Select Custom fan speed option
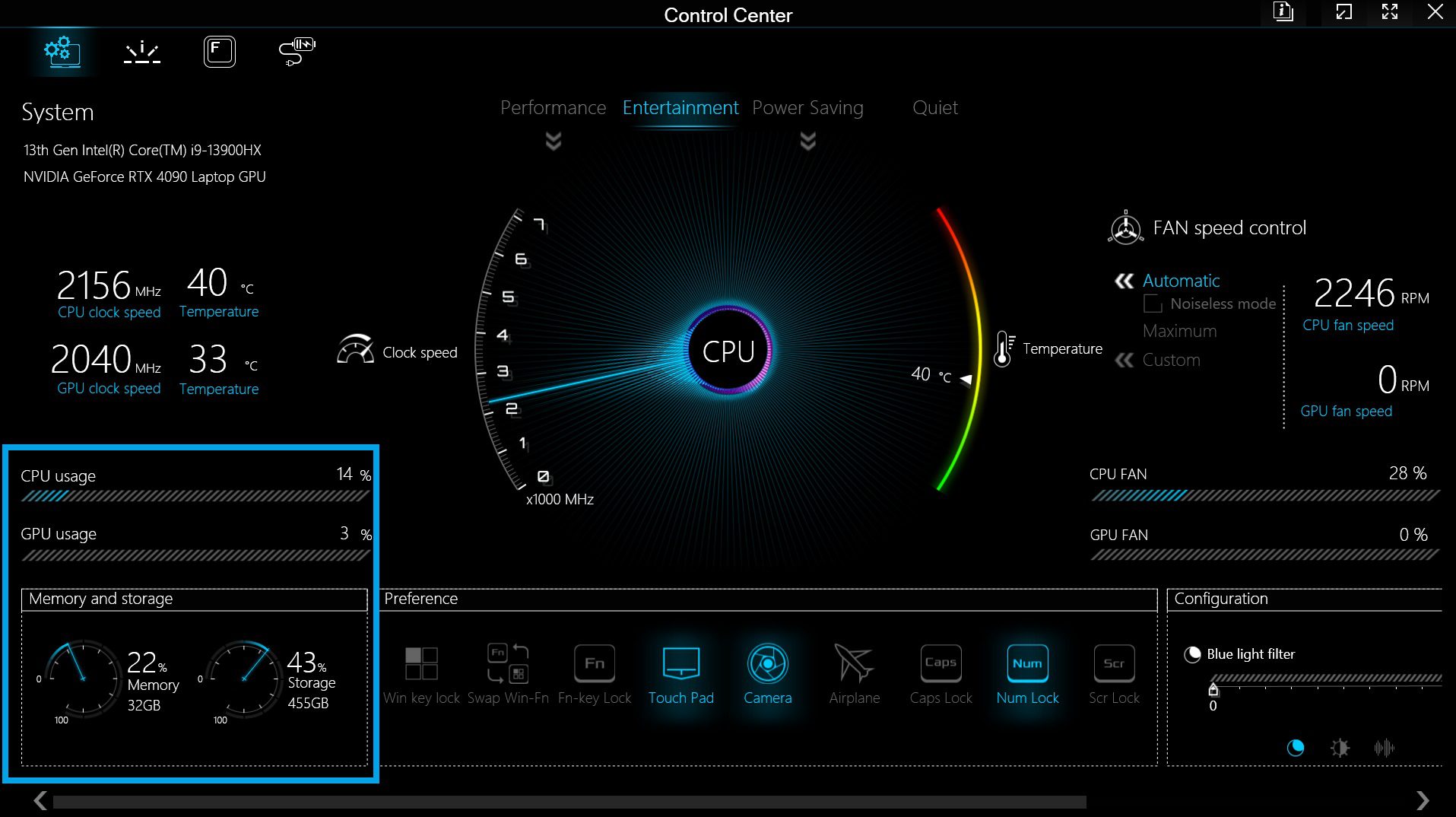Image resolution: width=1456 pixels, height=817 pixels. pyautogui.click(x=1171, y=361)
